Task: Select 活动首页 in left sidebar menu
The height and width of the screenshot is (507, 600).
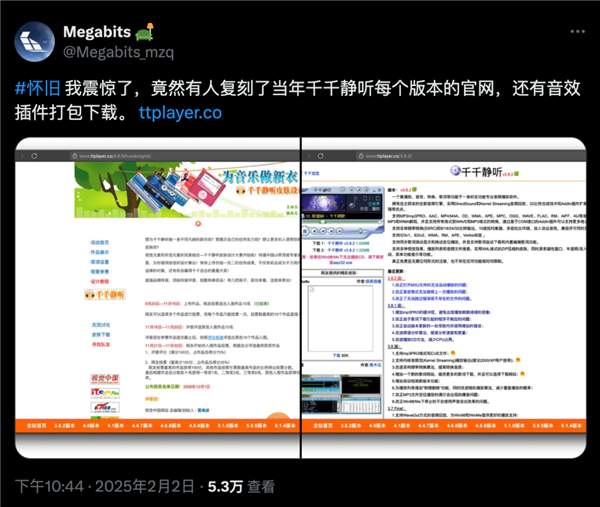Action: coord(101,243)
